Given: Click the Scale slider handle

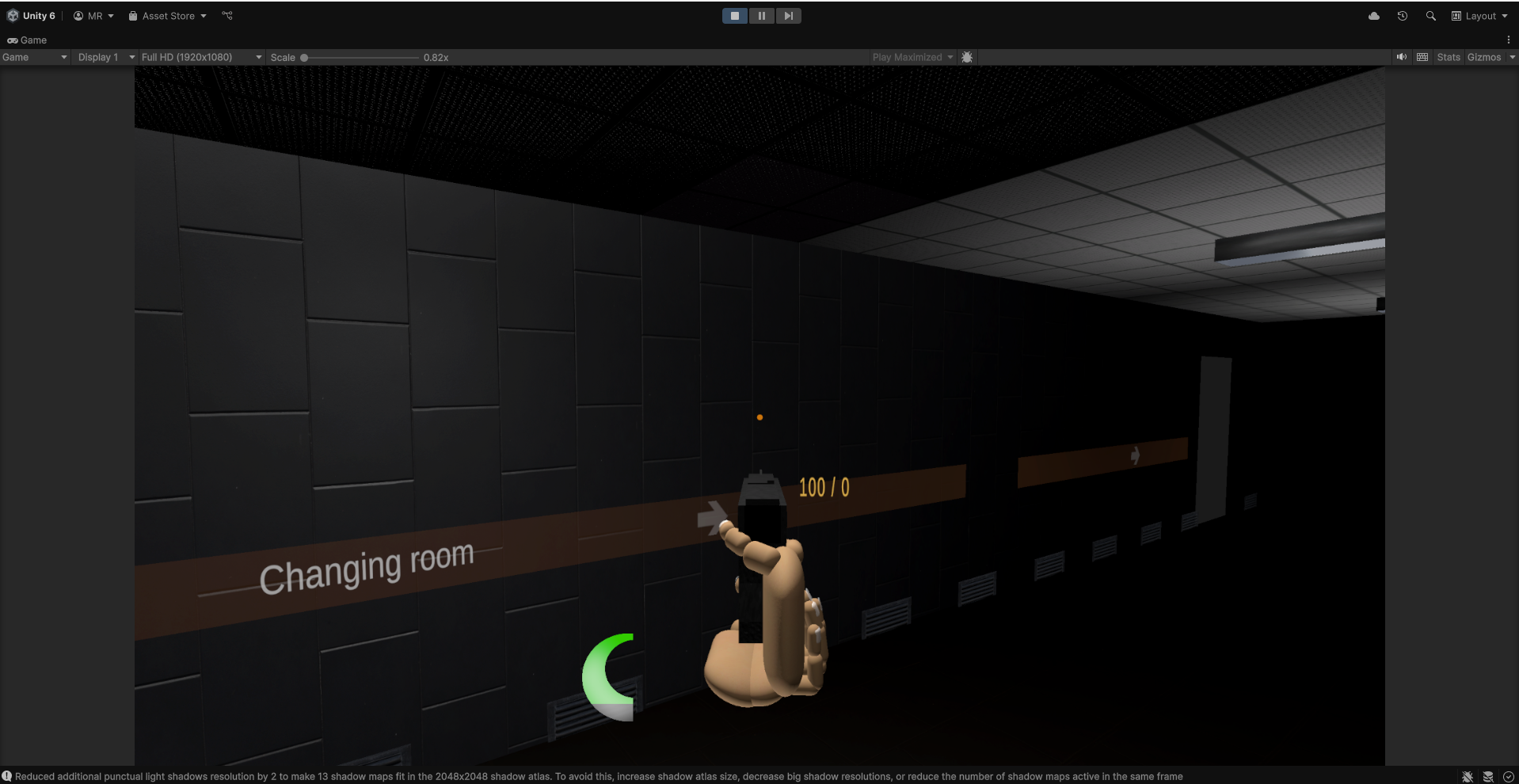Looking at the screenshot, I should pyautogui.click(x=304, y=57).
